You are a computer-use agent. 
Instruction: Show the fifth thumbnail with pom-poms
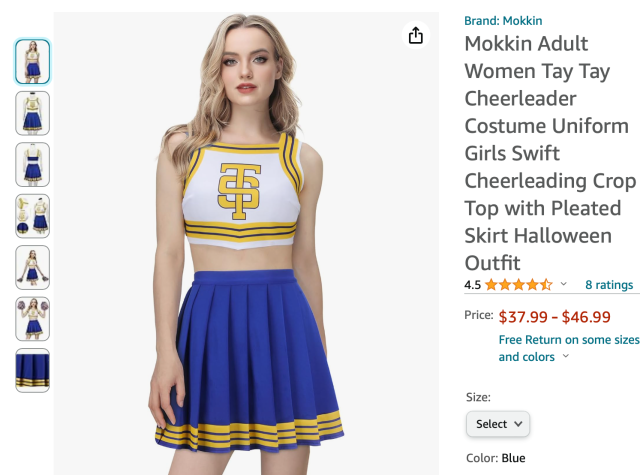32,267
